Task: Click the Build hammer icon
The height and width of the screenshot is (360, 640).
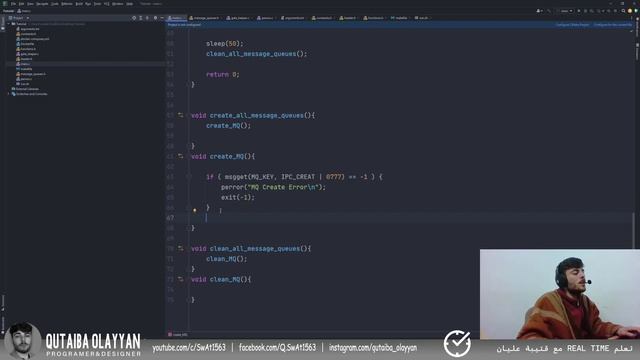Action: click(549, 11)
